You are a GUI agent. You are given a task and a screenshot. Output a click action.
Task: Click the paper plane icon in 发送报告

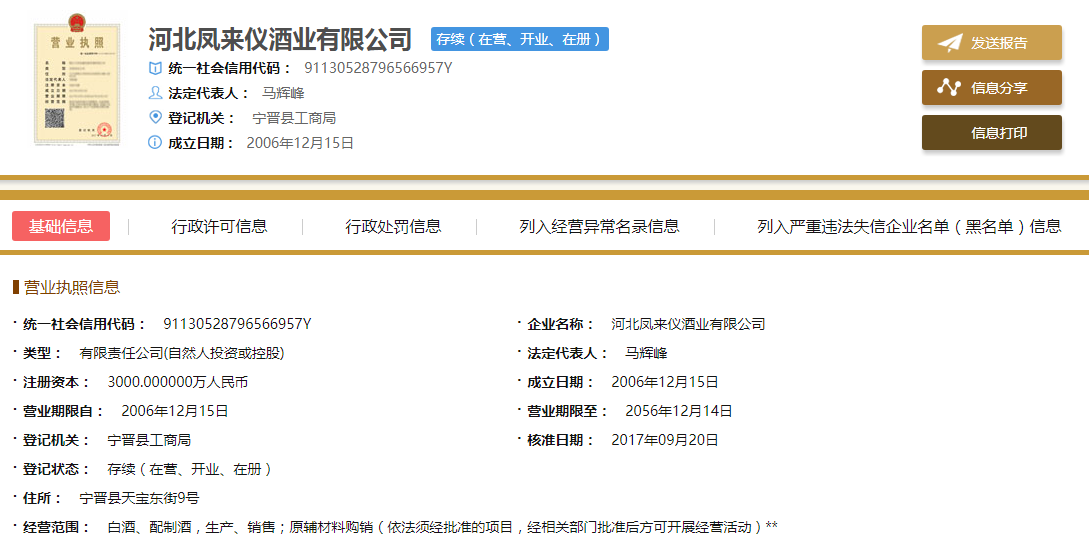949,43
